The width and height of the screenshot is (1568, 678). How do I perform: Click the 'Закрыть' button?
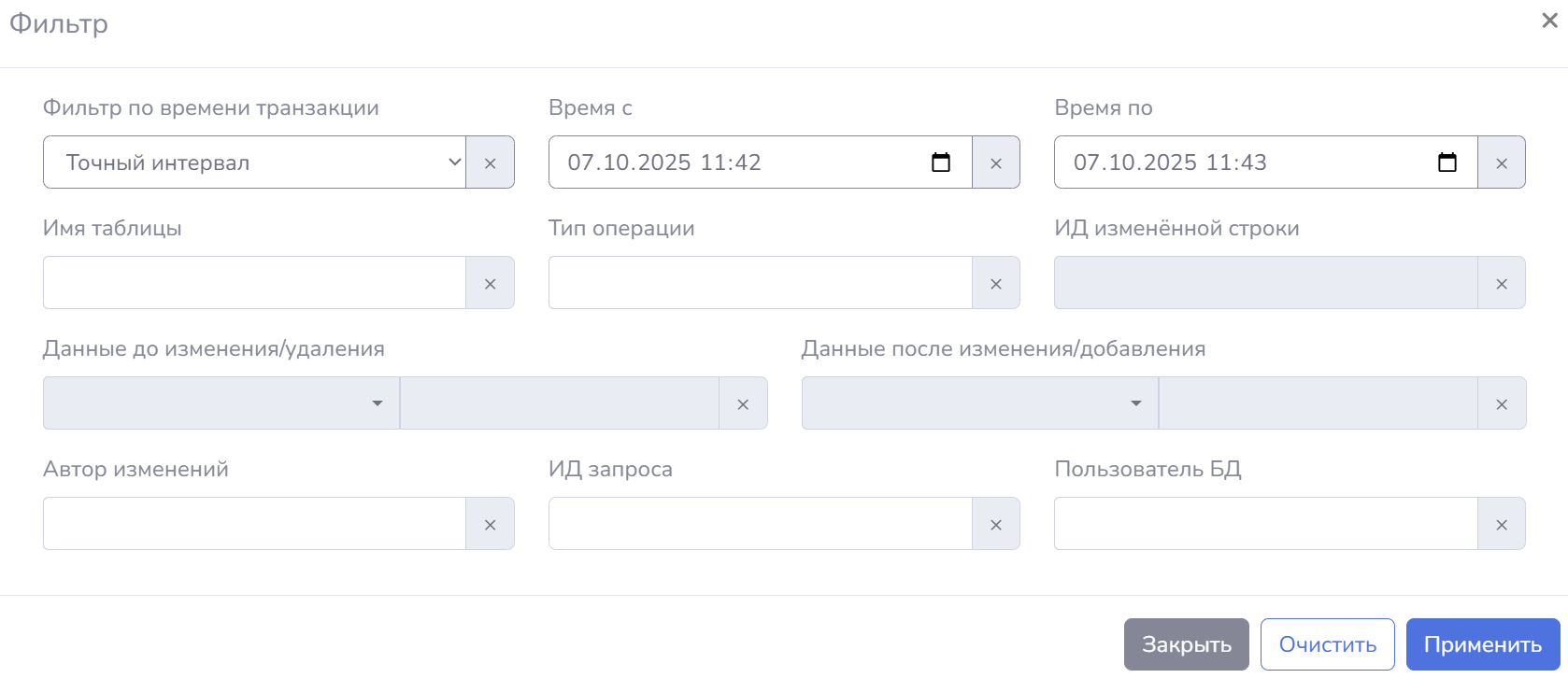(x=1186, y=644)
